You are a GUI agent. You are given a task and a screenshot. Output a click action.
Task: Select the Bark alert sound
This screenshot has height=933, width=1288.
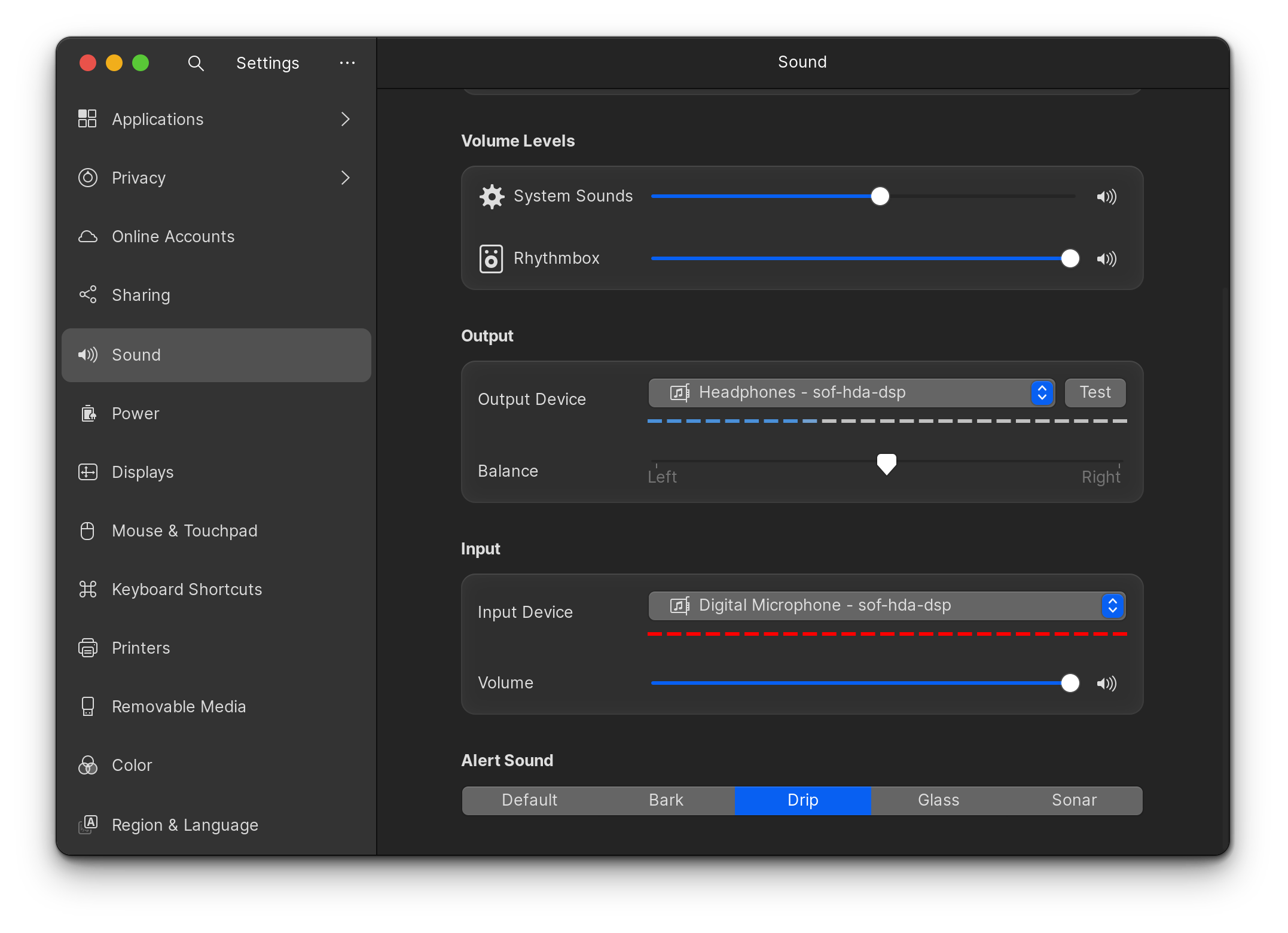click(x=666, y=800)
